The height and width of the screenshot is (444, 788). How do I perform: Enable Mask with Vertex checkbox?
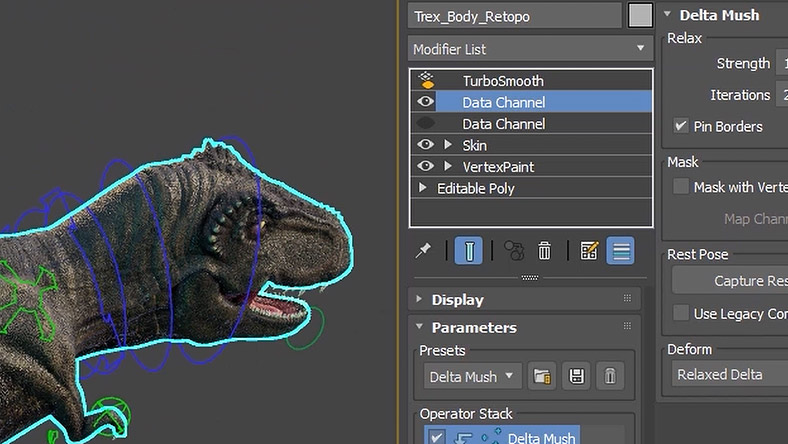[681, 187]
